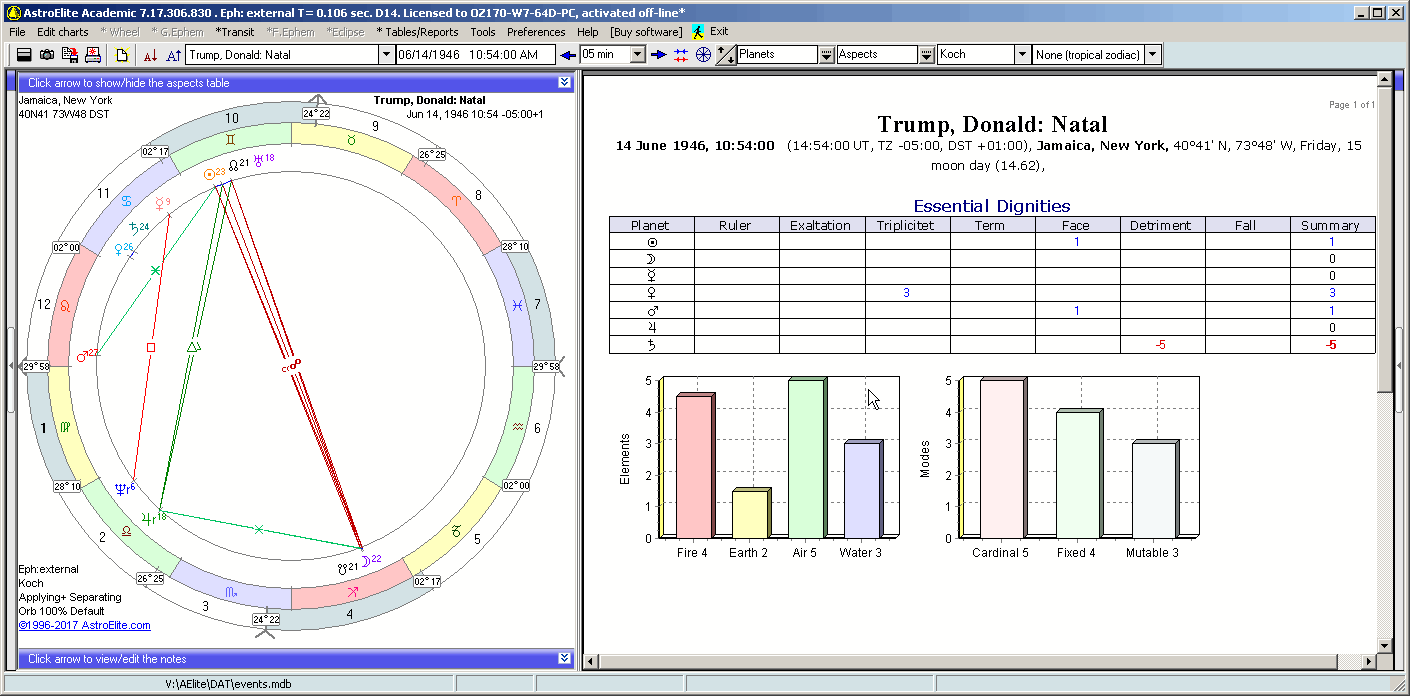
Task: Click the green Air bar in Elements chart
Action: click(806, 459)
